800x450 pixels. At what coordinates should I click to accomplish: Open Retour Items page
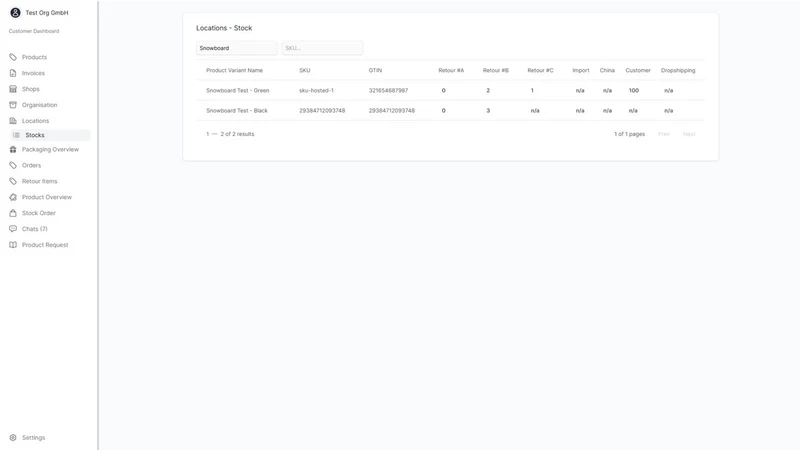[39, 181]
